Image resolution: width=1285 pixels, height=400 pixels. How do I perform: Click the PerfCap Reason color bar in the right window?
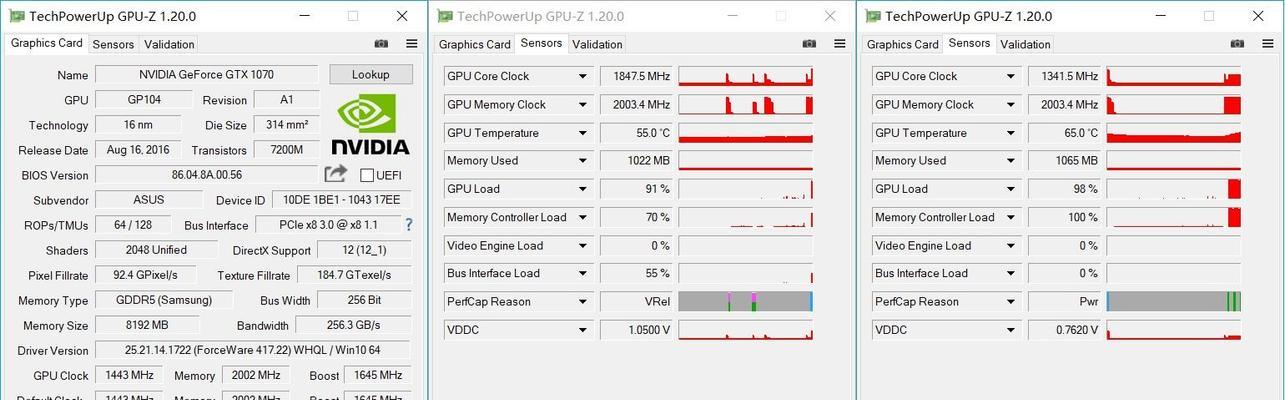(x=1174, y=302)
